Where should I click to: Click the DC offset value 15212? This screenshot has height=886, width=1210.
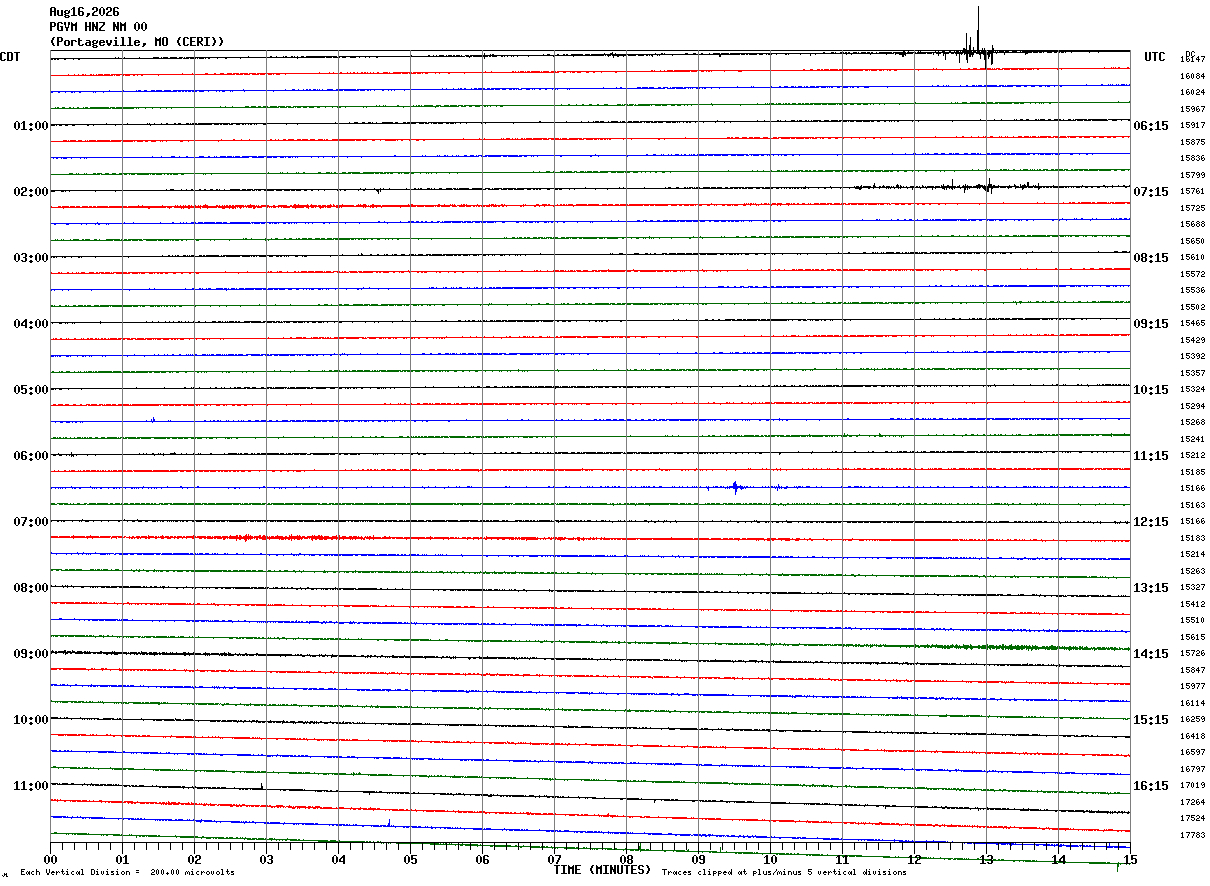[1192, 456]
